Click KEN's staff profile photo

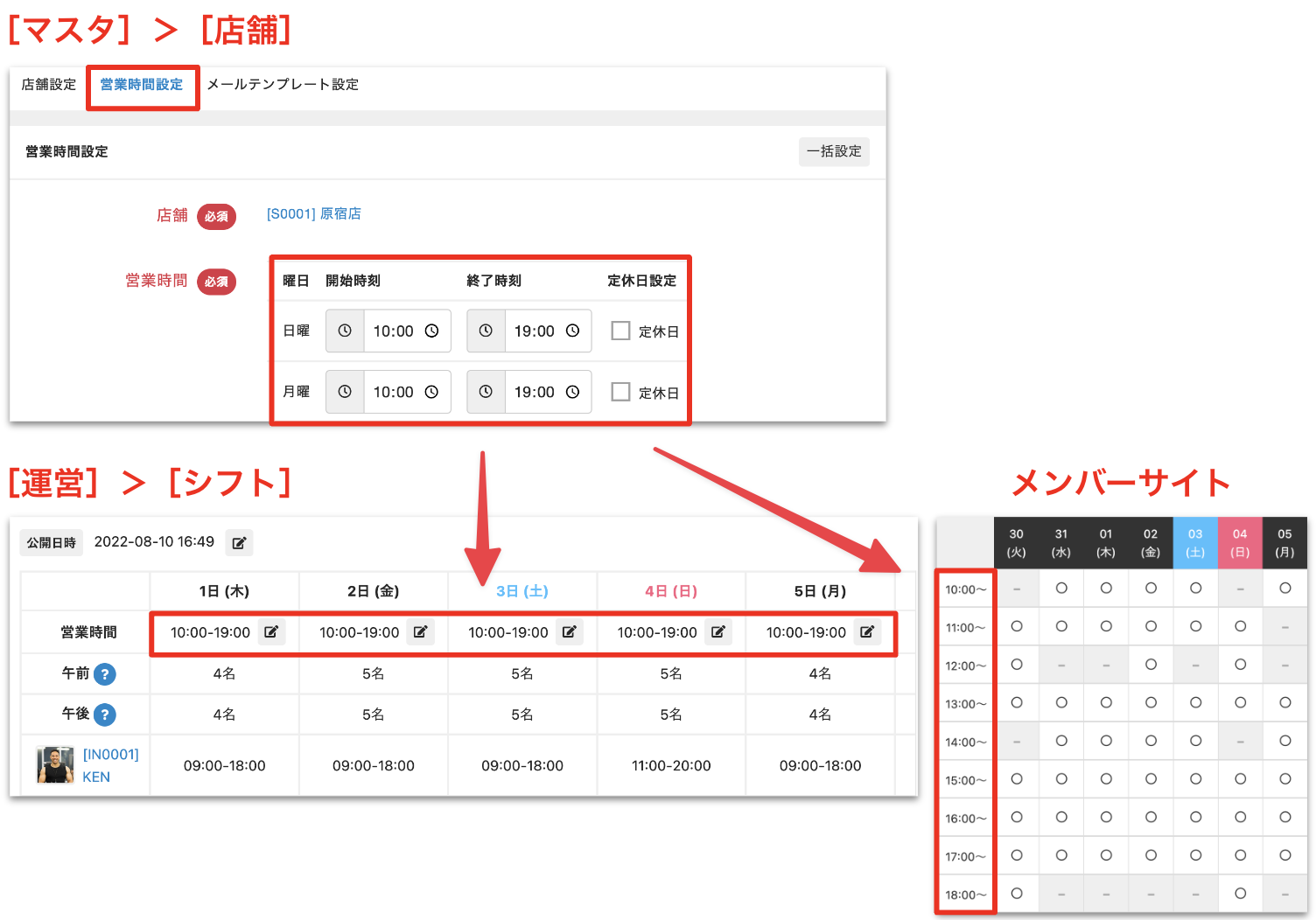click(55, 765)
